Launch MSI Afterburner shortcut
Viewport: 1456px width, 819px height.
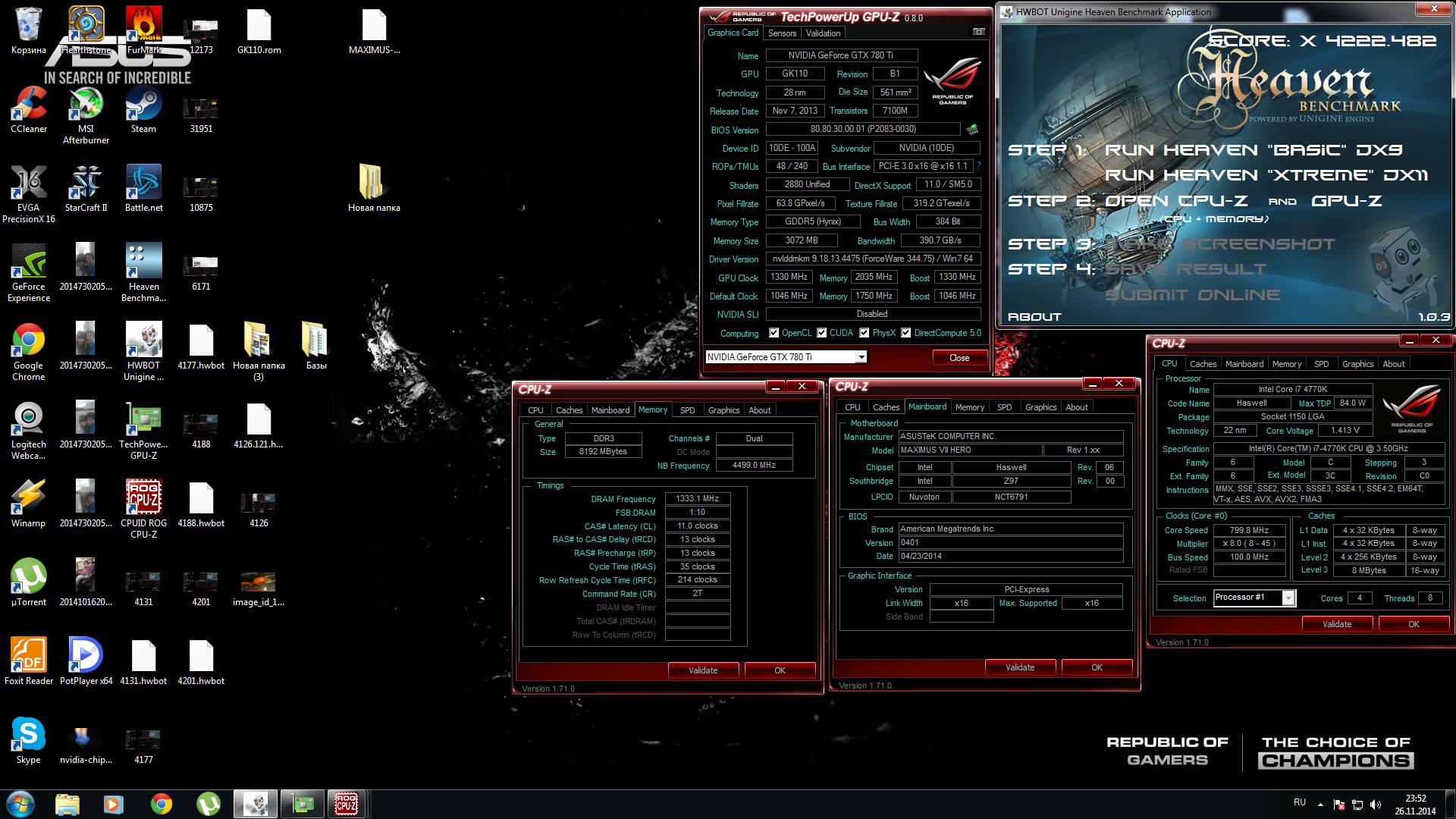(x=86, y=115)
